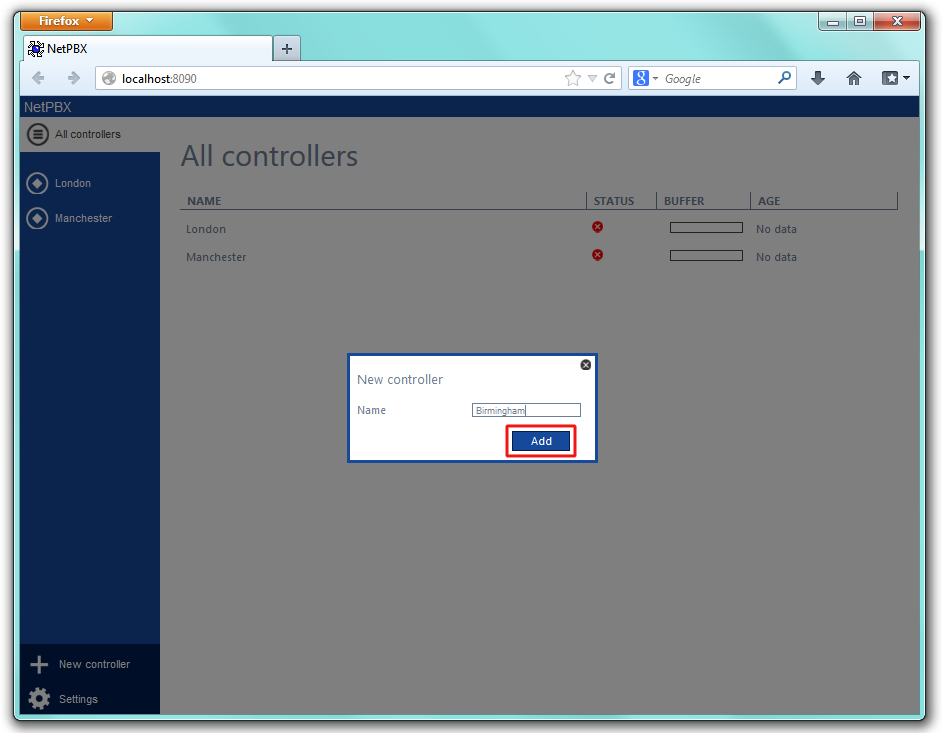The image size is (942, 733).
Task: Click the London red error status icon
Action: tap(598, 227)
